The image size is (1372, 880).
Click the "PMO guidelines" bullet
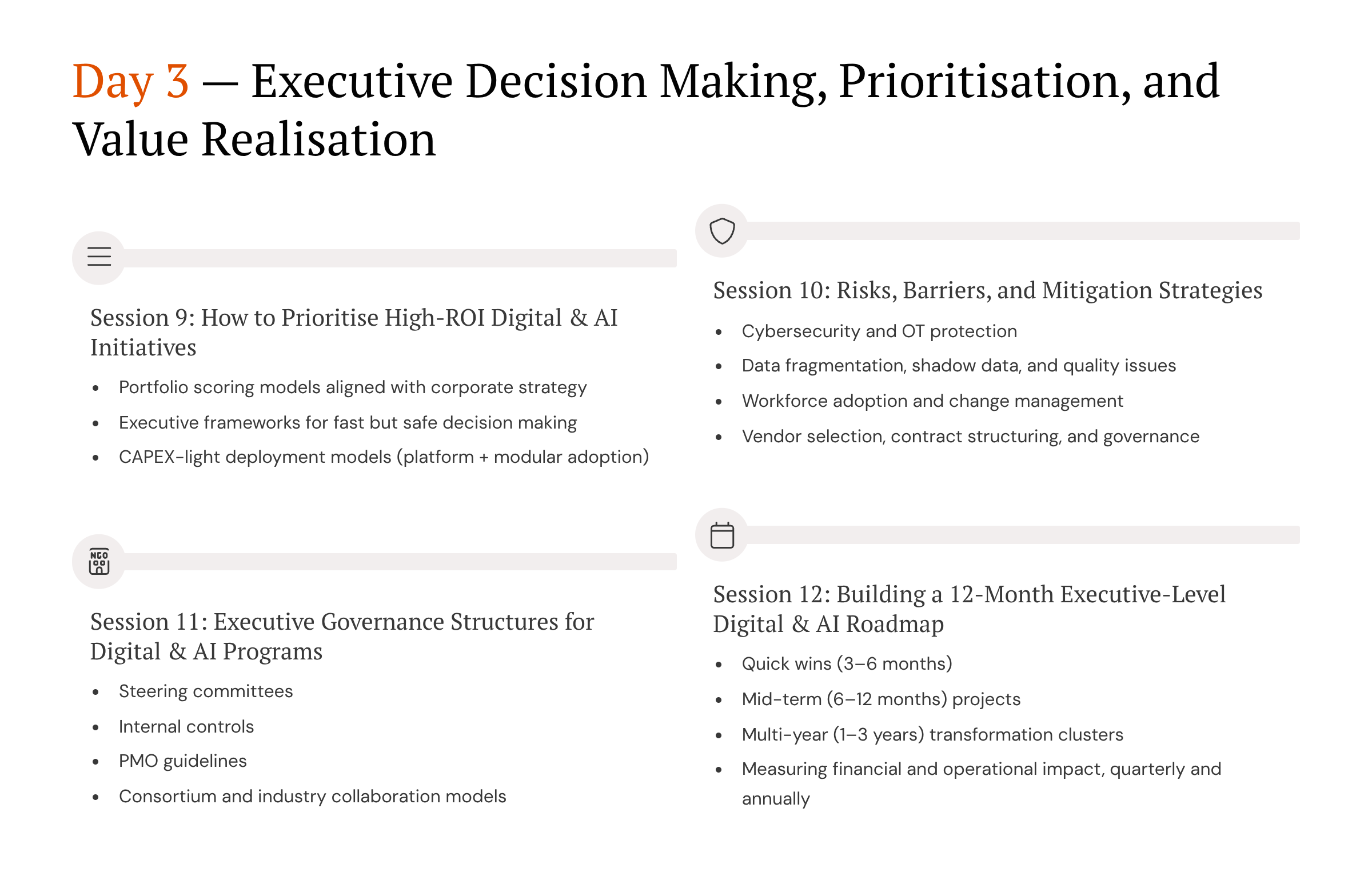coord(183,761)
